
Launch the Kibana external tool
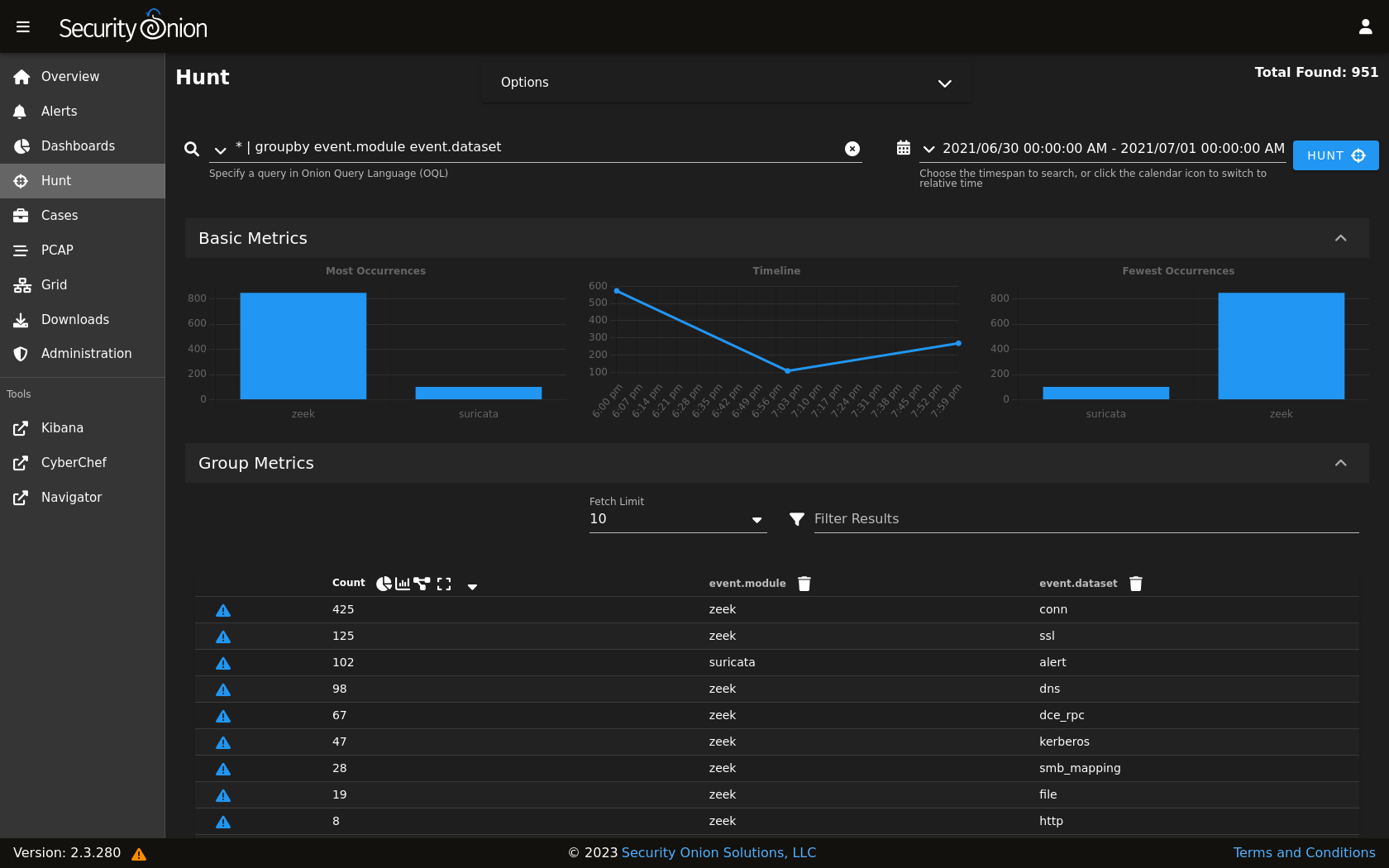(83, 428)
